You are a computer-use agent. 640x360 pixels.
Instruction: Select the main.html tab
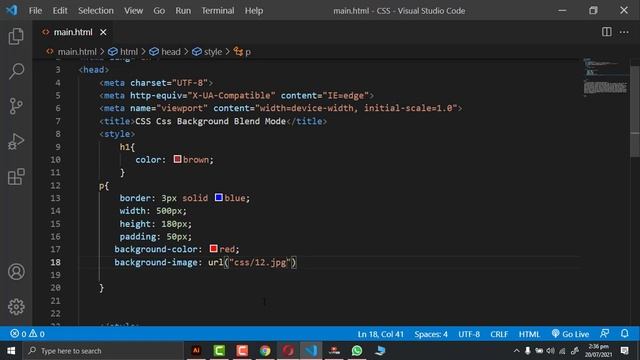tap(73, 32)
